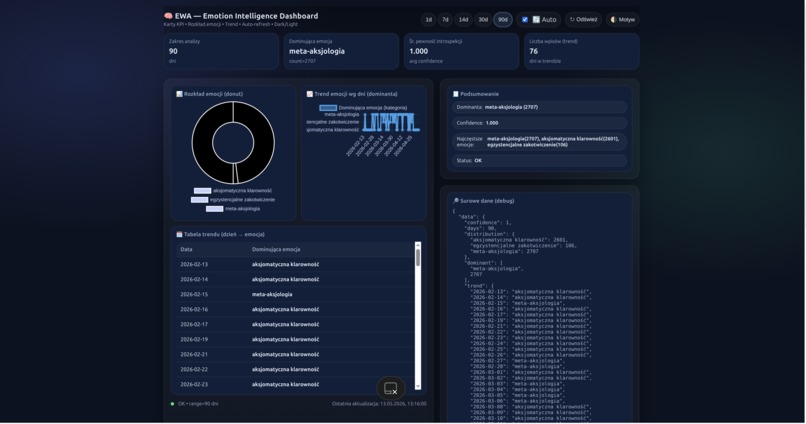The width and height of the screenshot is (806, 424).
Task: Click the trend table scrollbar thumb
Action: (418, 257)
